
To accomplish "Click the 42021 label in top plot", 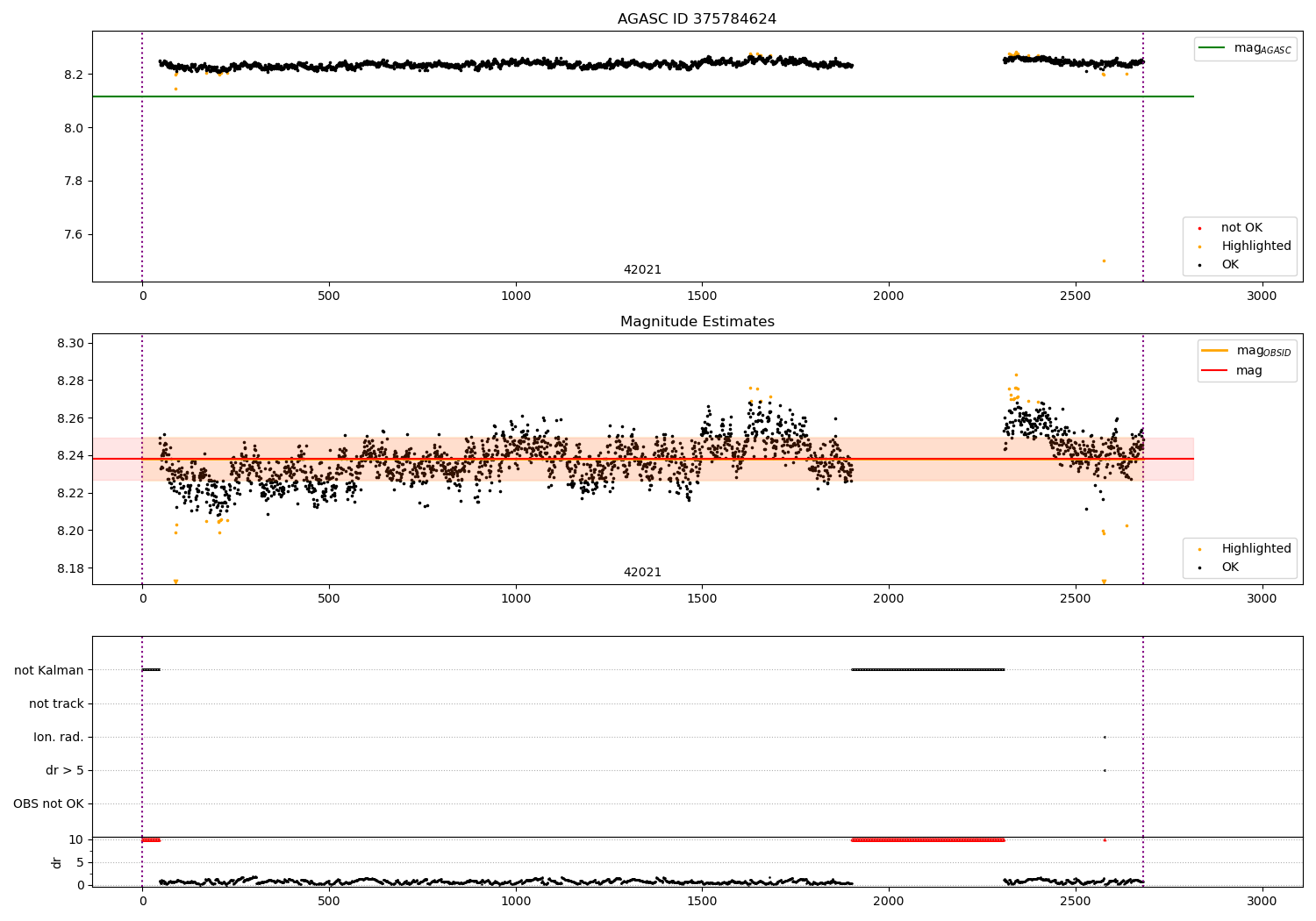I will tap(642, 270).
